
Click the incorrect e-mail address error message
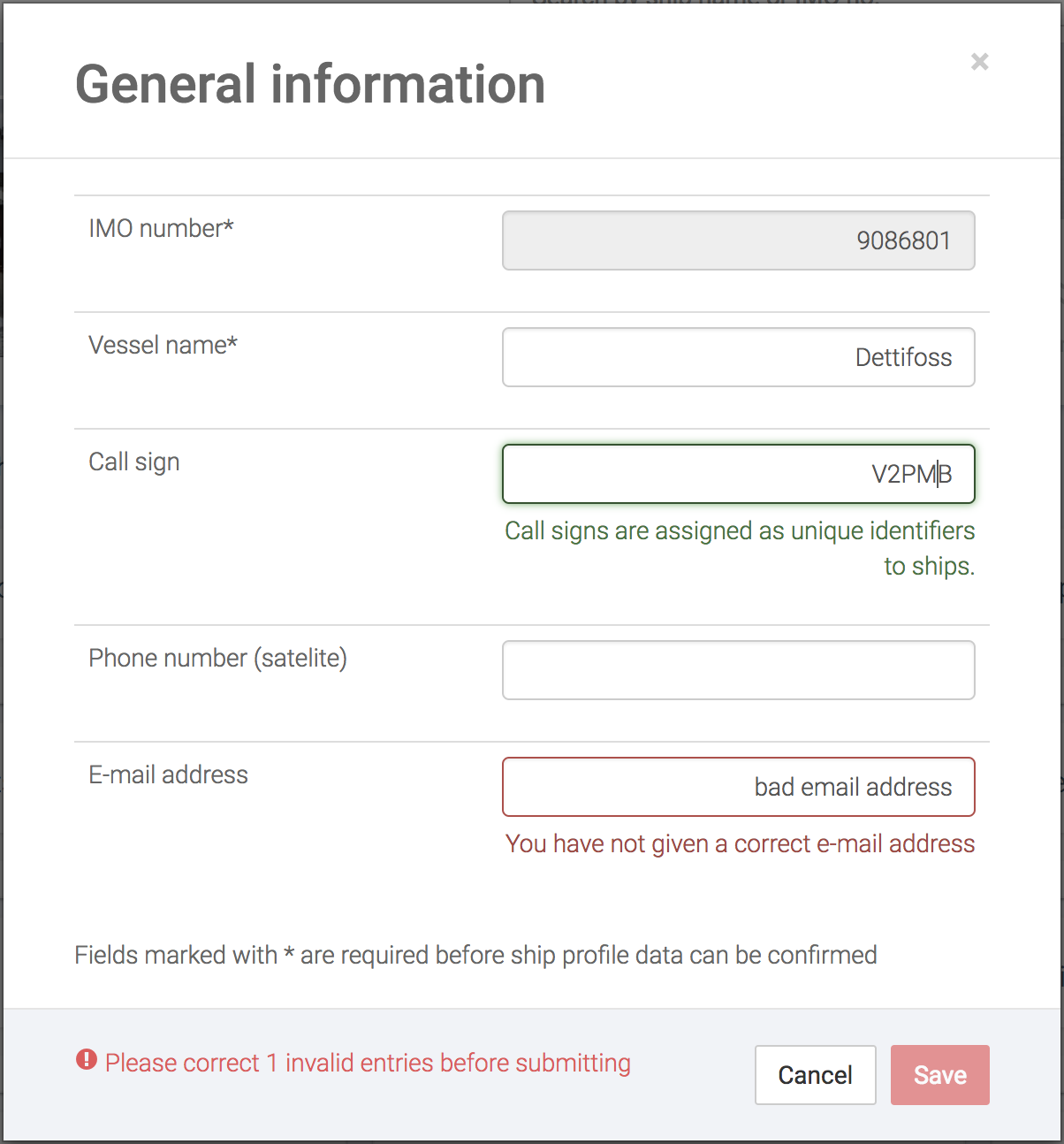click(741, 843)
